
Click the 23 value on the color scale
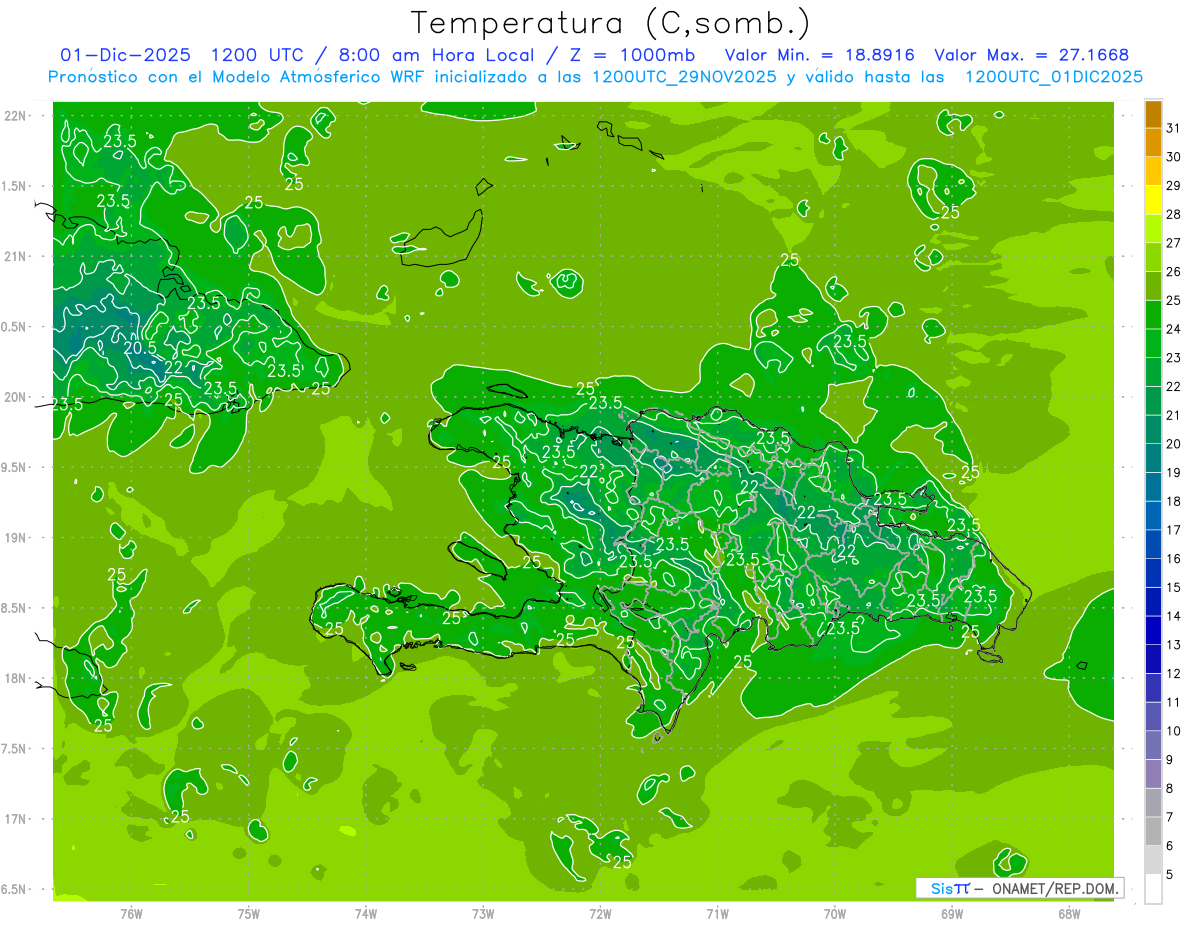pyautogui.click(x=1174, y=358)
